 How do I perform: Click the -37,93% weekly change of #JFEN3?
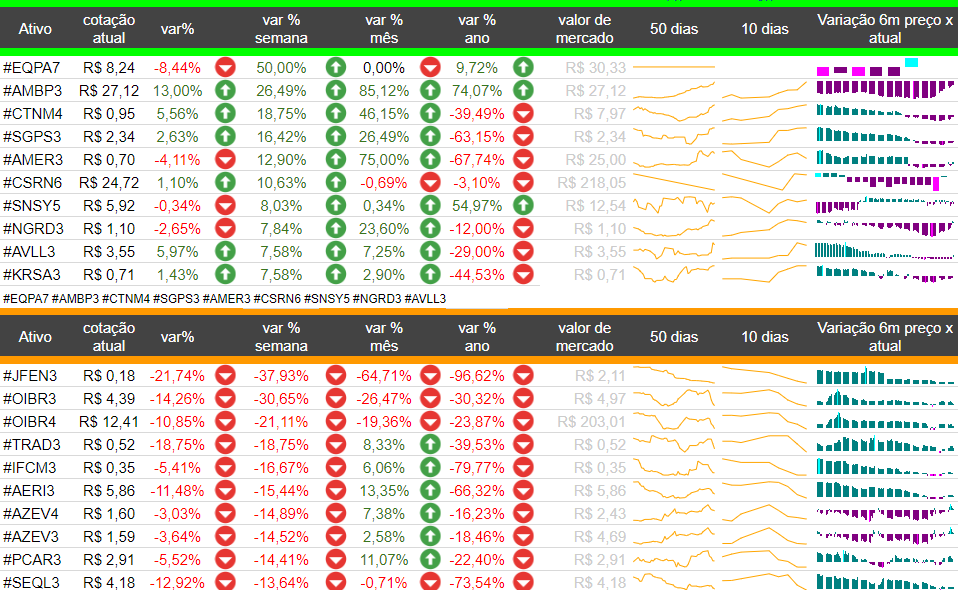[281, 376]
